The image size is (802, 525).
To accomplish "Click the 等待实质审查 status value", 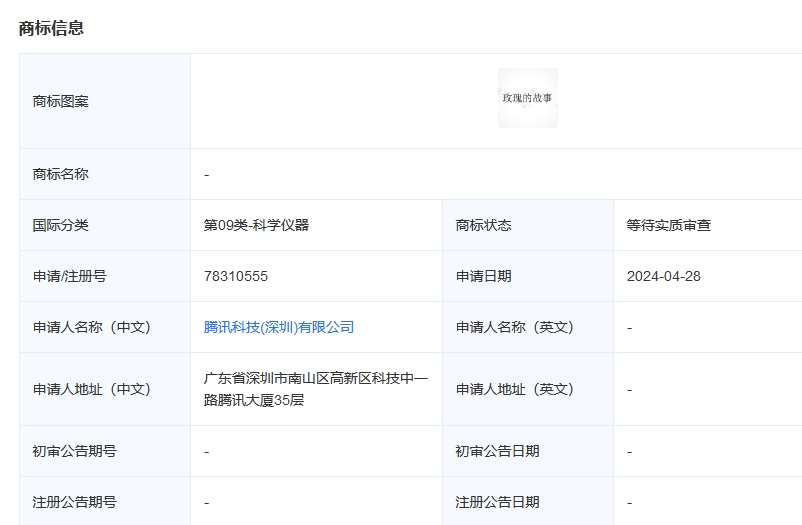I will pos(669,225).
